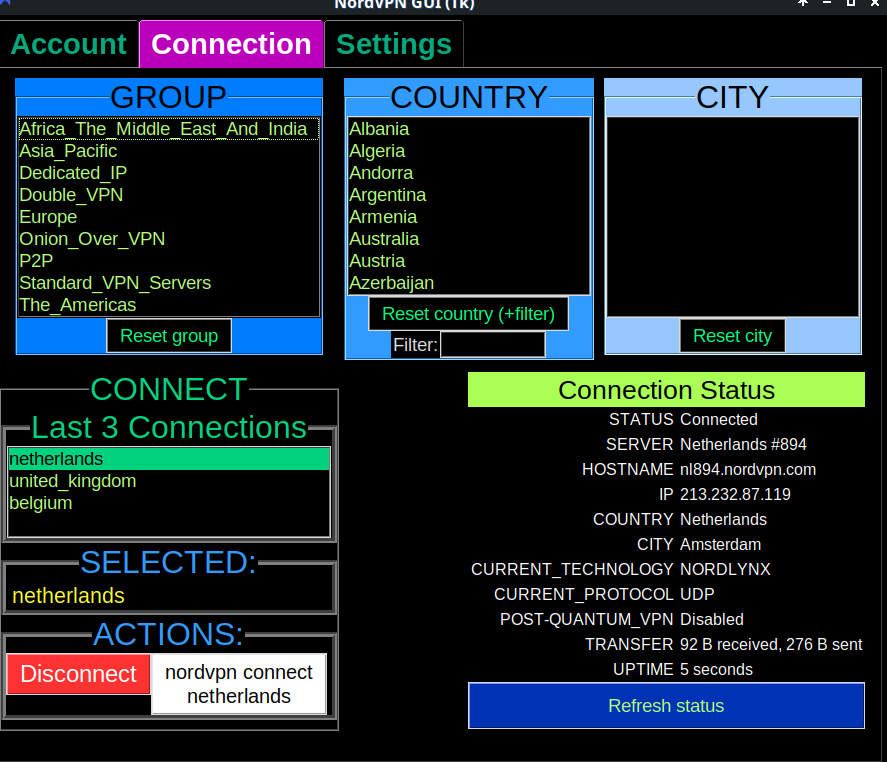Click inside the empty City listbox
Viewport: 887px width, 762px height.
733,217
